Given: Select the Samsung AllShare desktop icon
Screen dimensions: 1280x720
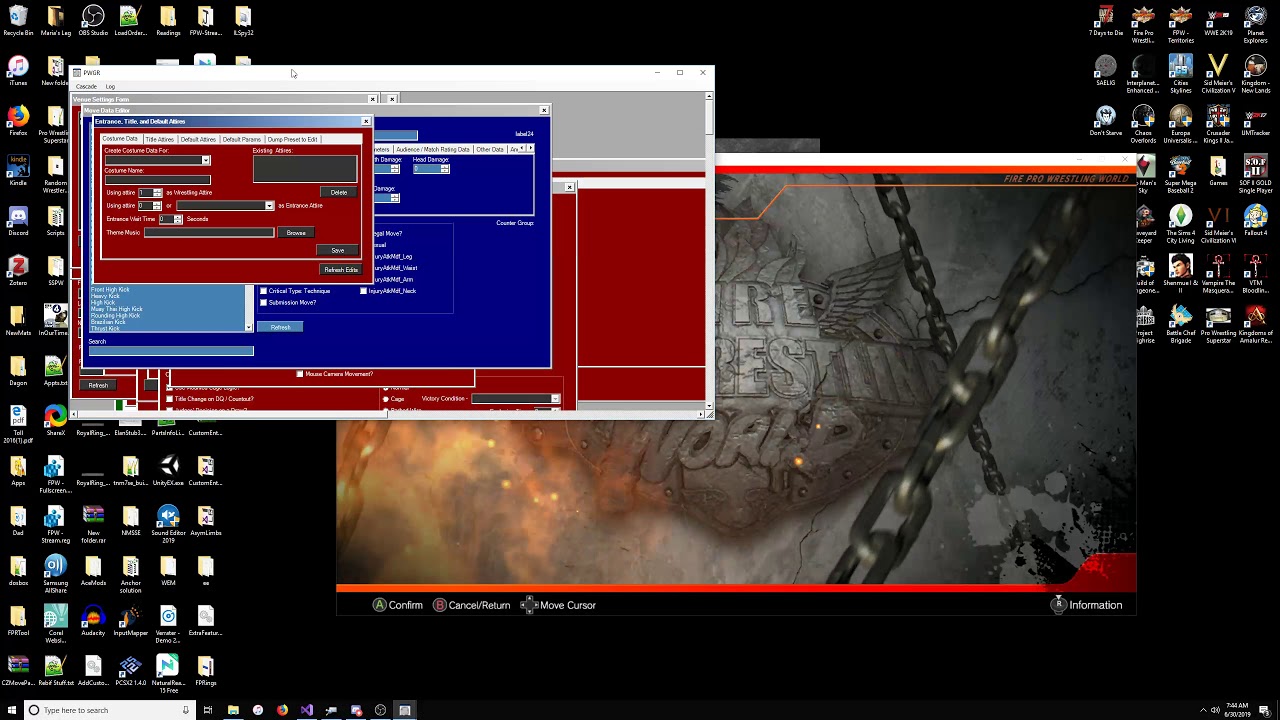Looking at the screenshot, I should click(x=55, y=575).
